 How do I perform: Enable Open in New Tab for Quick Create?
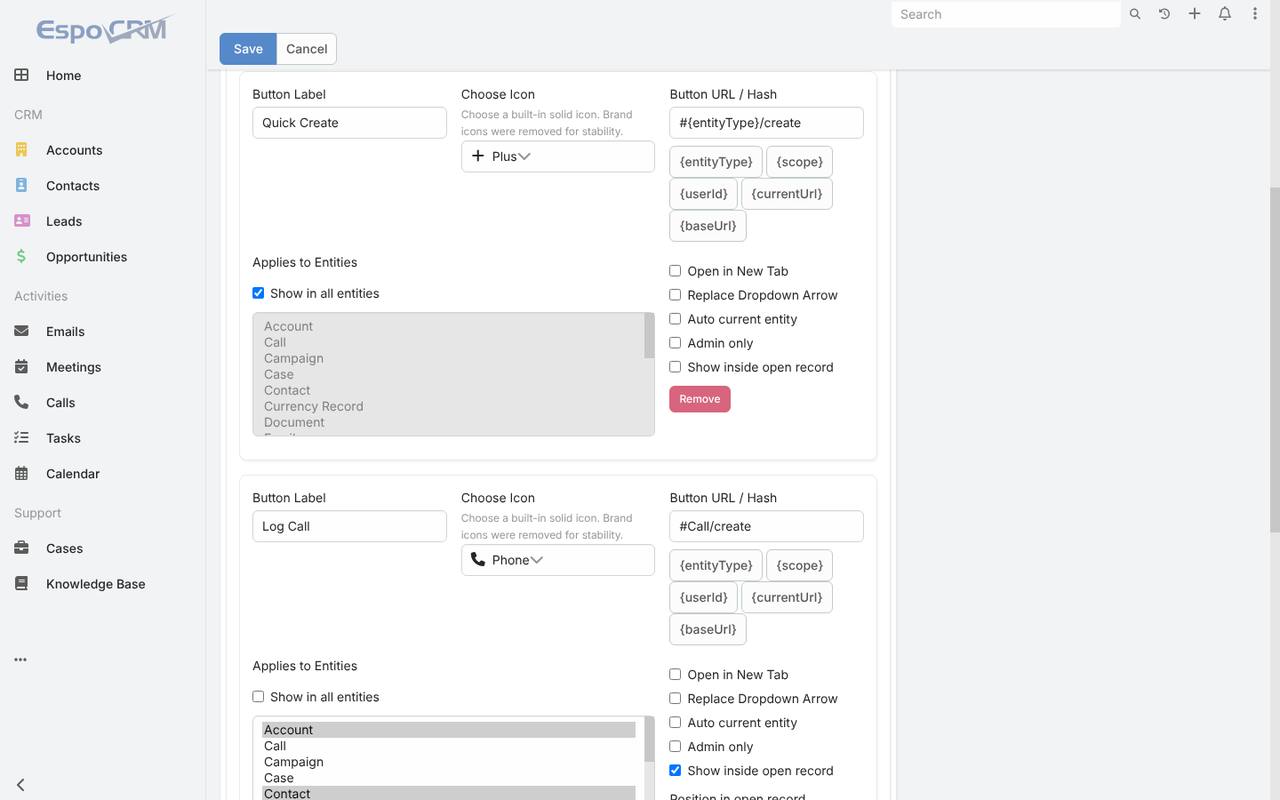(x=675, y=271)
